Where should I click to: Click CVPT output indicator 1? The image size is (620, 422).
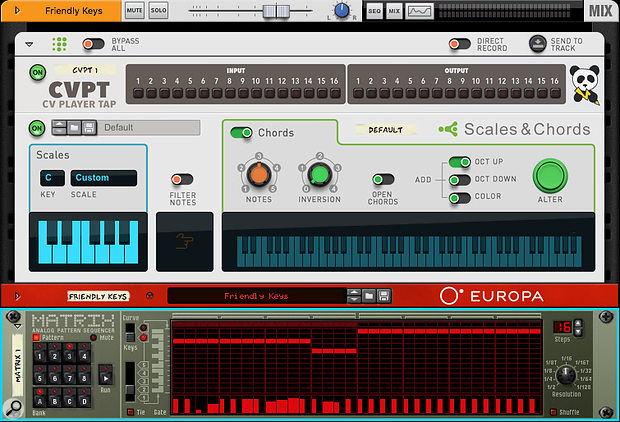click(358, 93)
